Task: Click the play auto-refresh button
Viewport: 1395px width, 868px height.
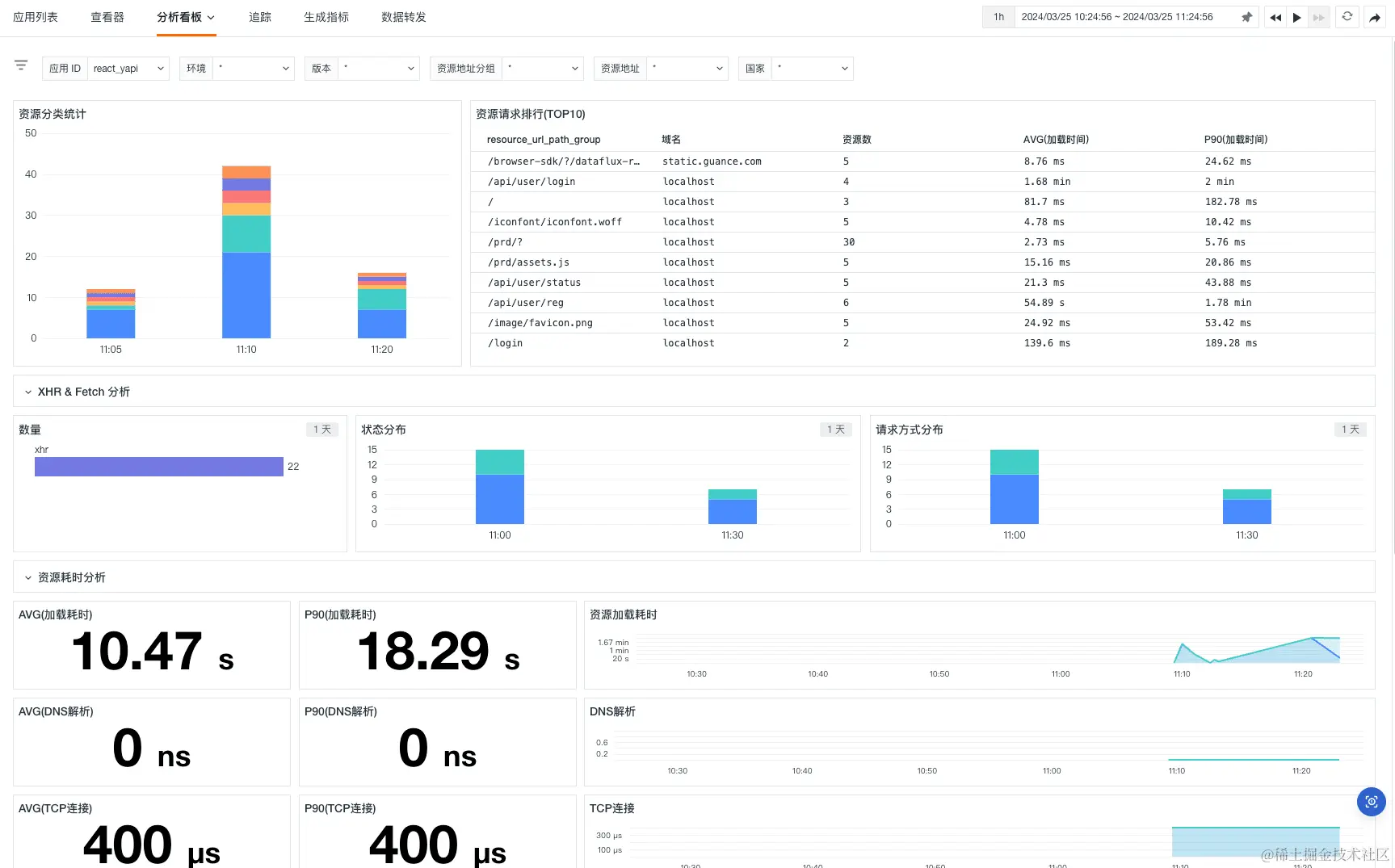Action: [x=1297, y=17]
